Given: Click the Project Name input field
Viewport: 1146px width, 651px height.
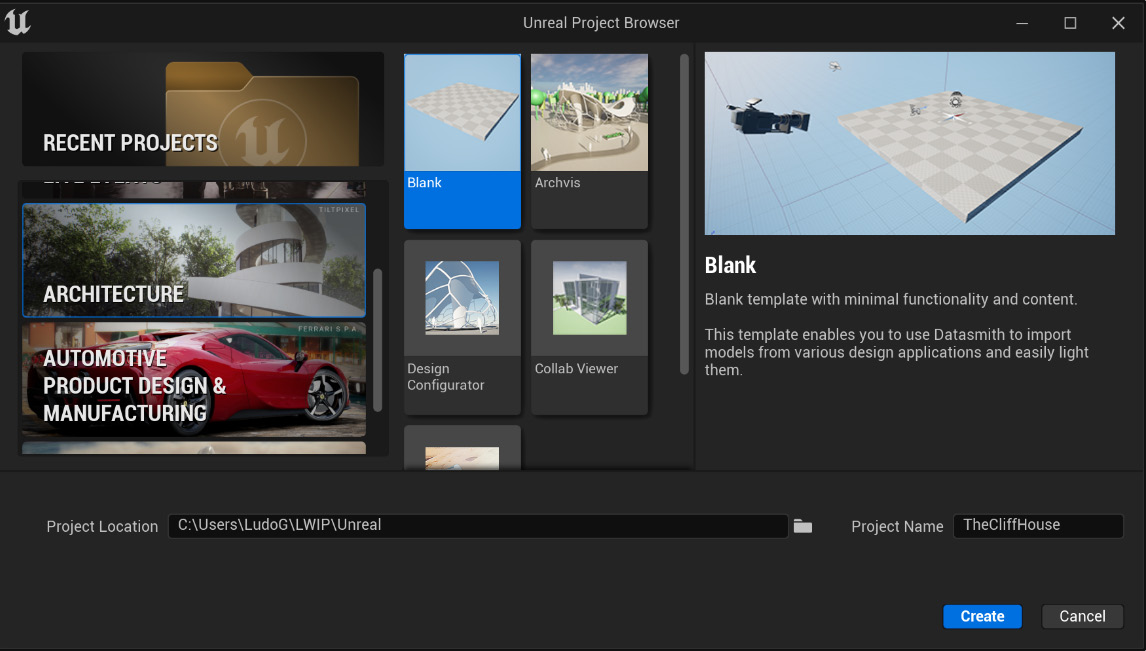Looking at the screenshot, I should coord(1038,526).
